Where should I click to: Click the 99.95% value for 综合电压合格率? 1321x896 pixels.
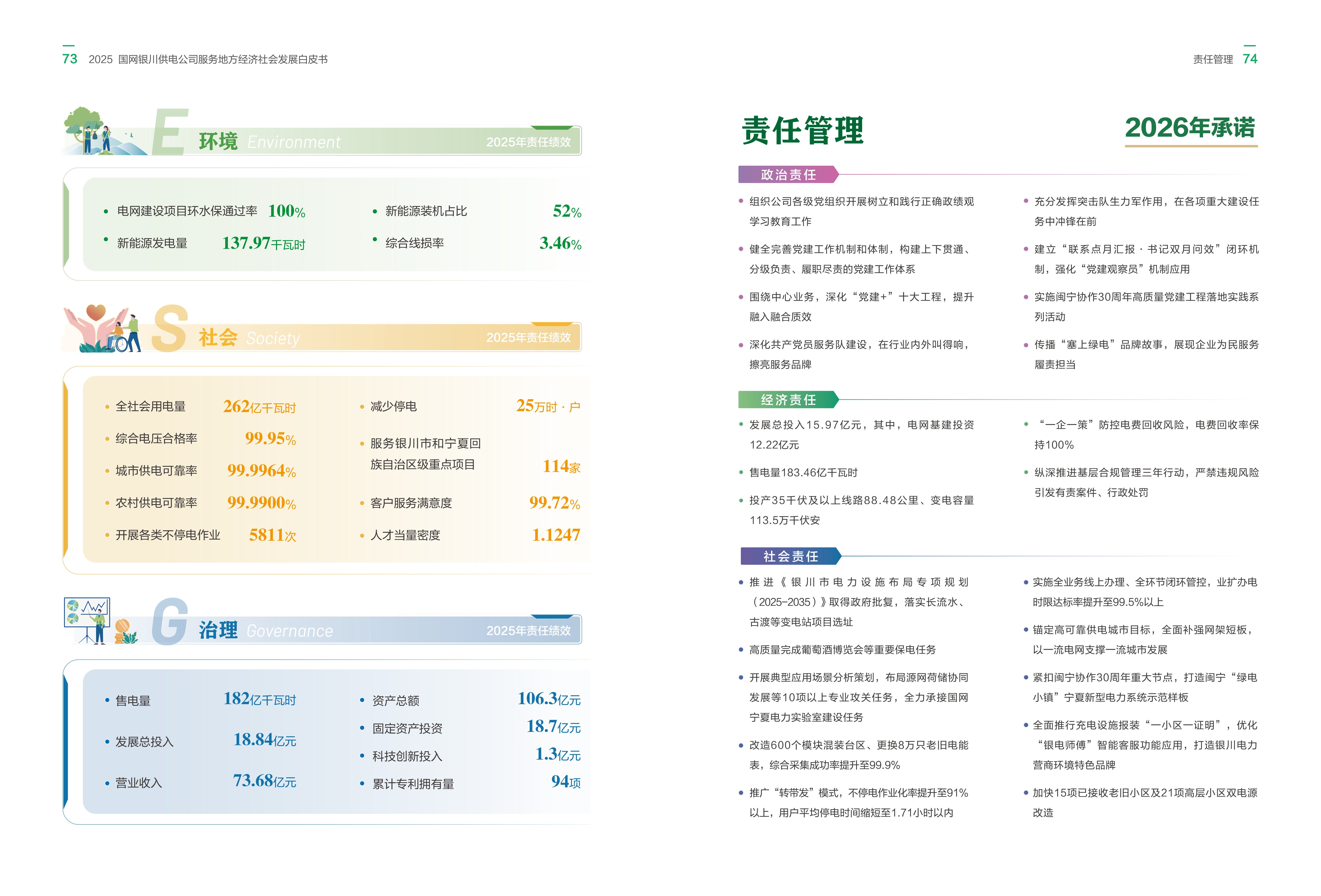pyautogui.click(x=271, y=439)
